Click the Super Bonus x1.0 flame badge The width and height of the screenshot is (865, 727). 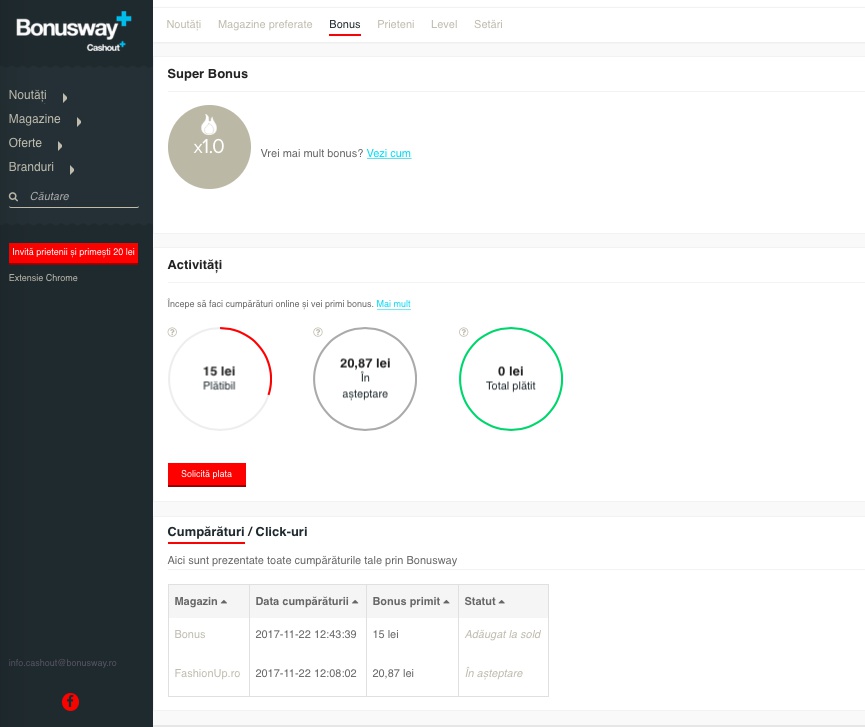tap(209, 147)
